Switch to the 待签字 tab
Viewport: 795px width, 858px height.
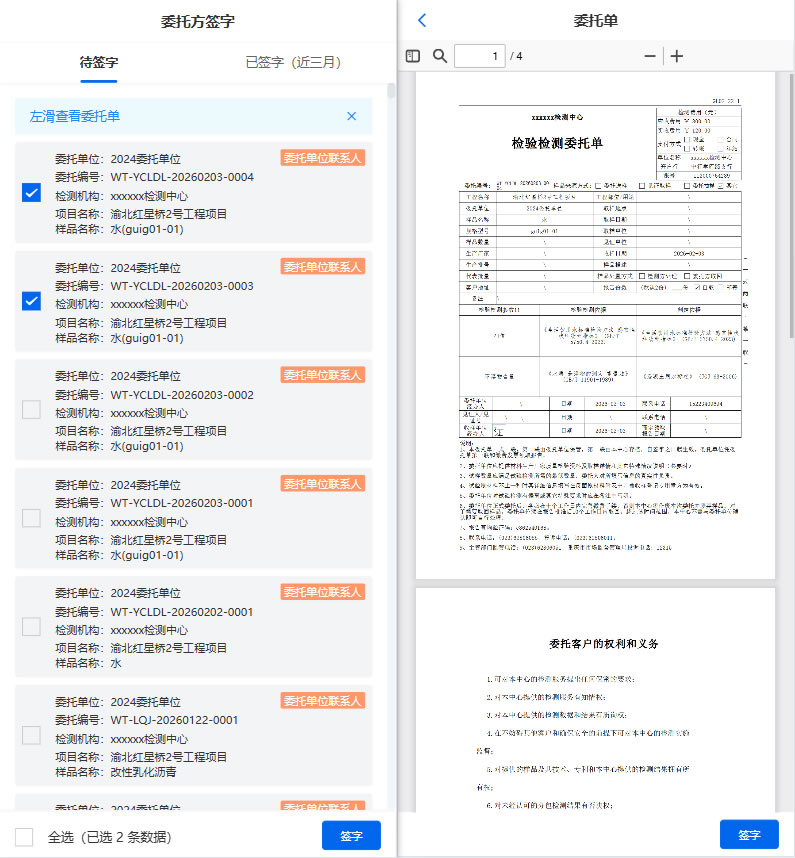click(99, 62)
